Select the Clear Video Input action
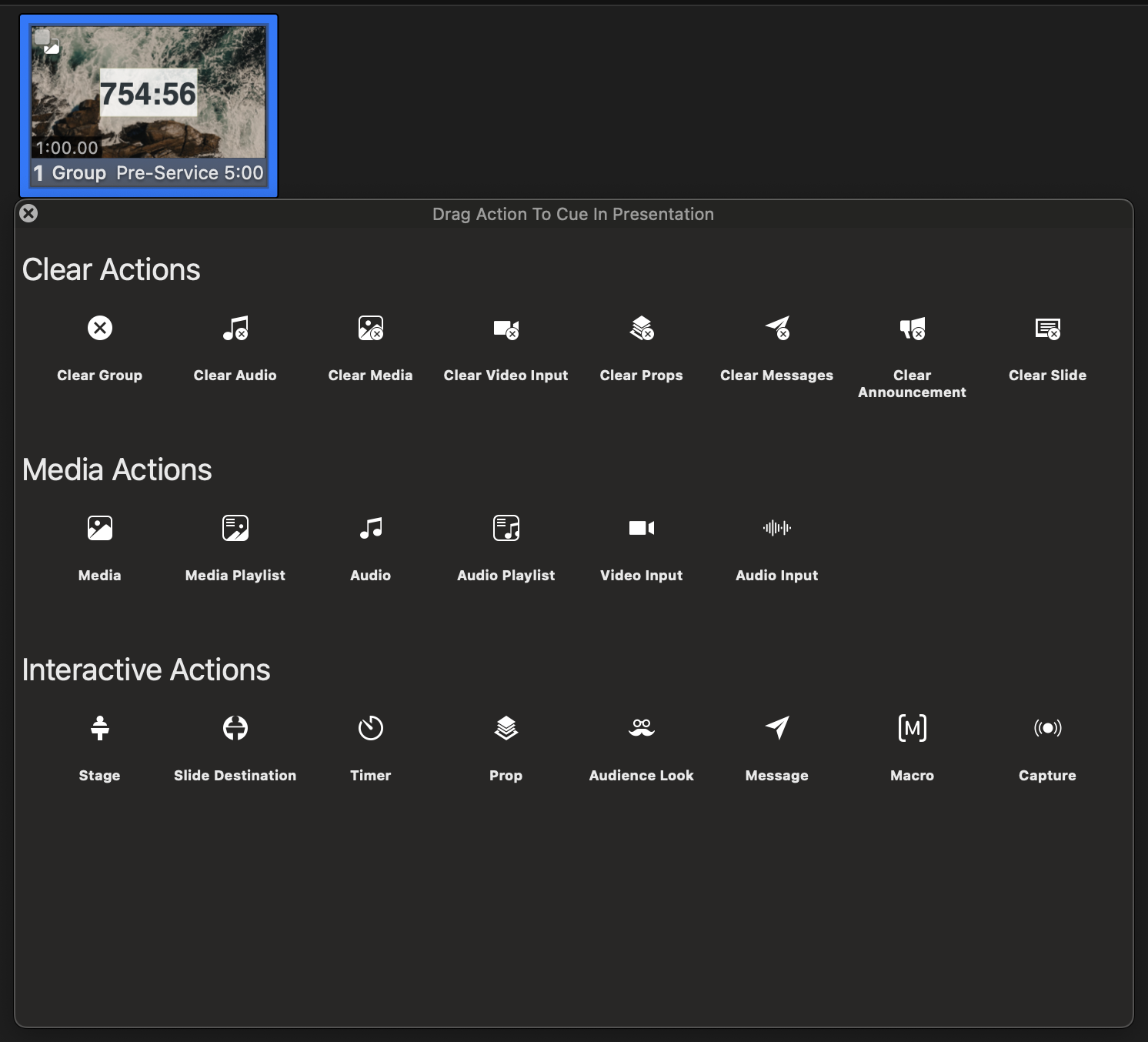This screenshot has width=1148, height=1042. tap(506, 329)
